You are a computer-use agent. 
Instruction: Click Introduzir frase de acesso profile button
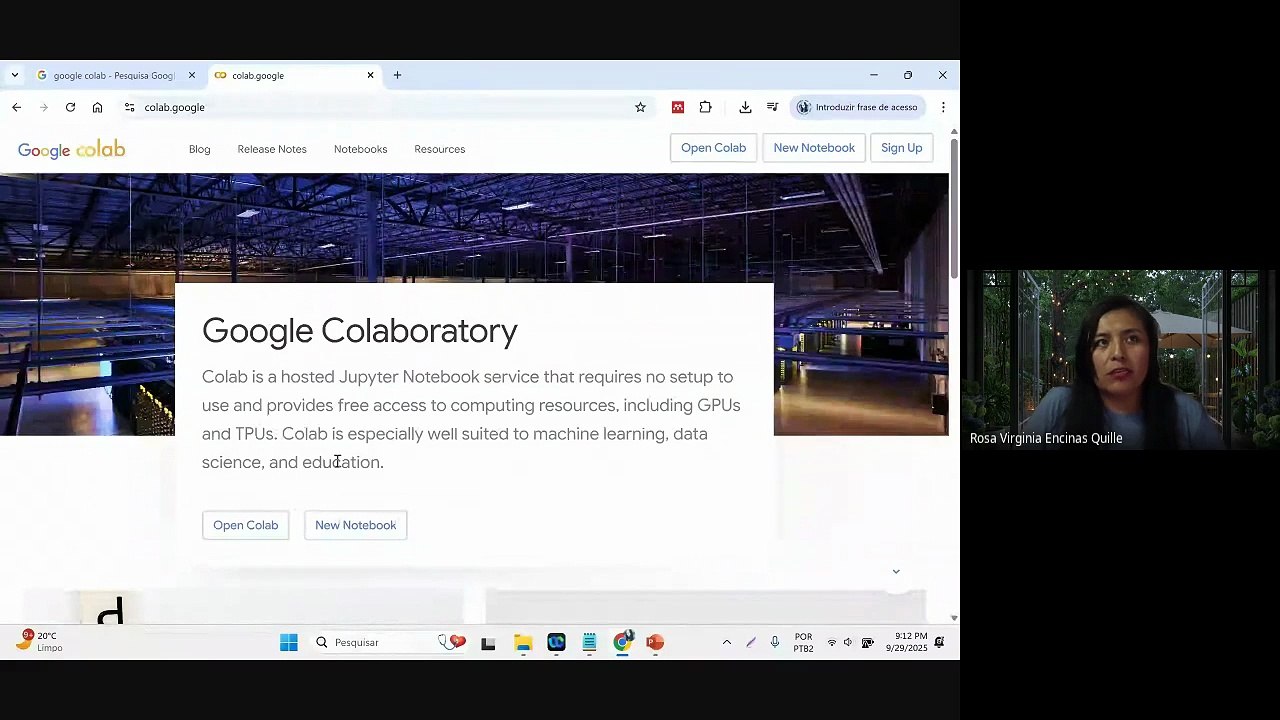[858, 107]
